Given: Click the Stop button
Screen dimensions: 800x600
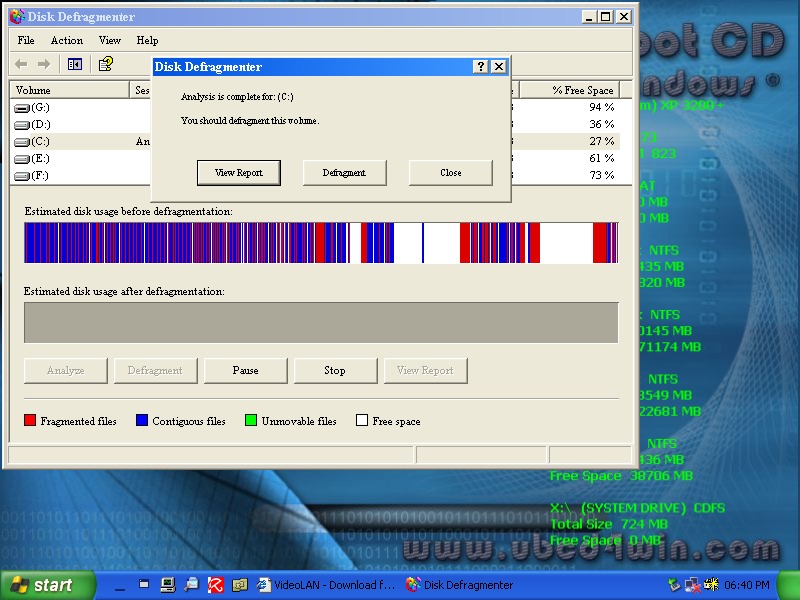Looking at the screenshot, I should [335, 370].
